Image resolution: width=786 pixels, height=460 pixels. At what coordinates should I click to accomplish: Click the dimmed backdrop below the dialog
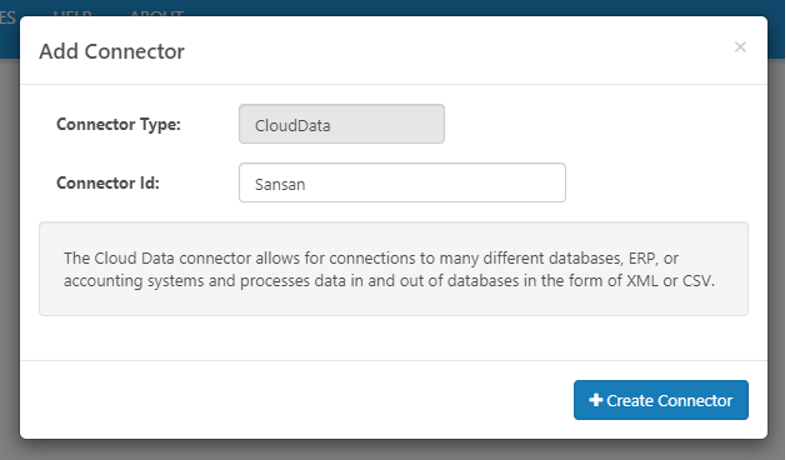[x=393, y=449]
